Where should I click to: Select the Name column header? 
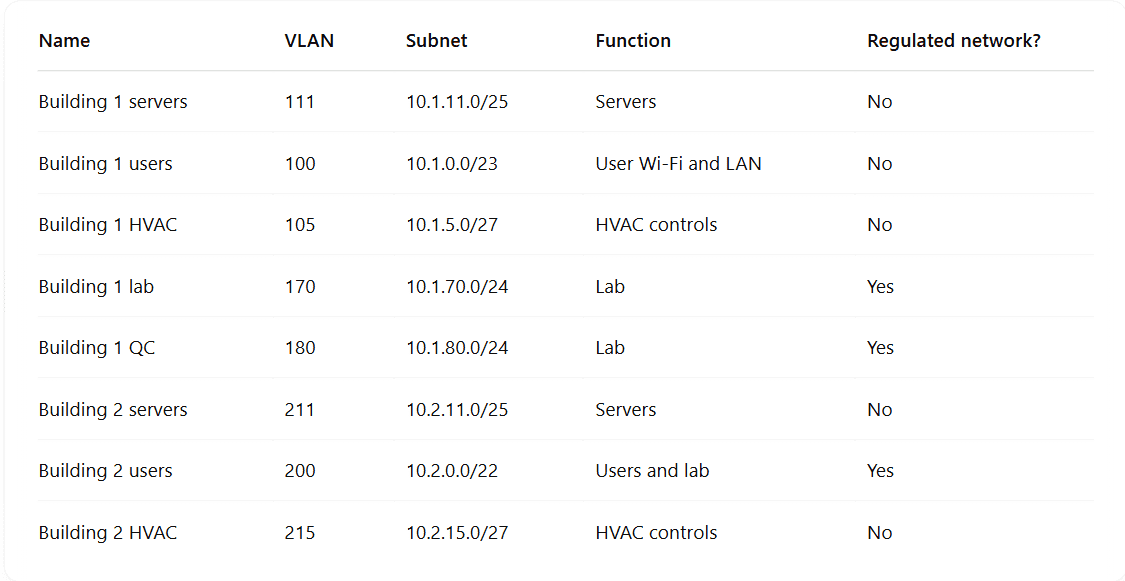click(65, 41)
